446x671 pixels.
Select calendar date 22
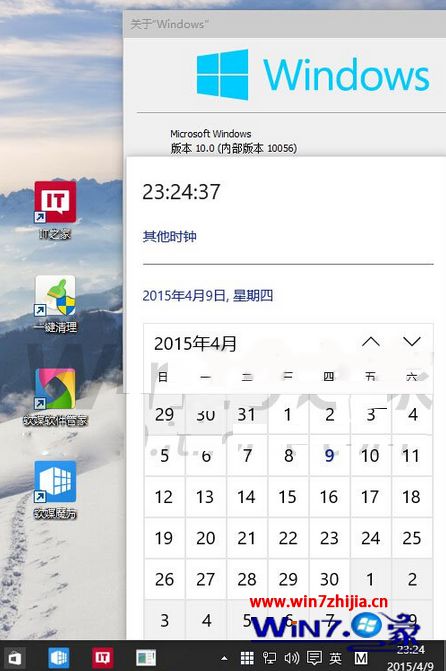[x=288, y=538]
